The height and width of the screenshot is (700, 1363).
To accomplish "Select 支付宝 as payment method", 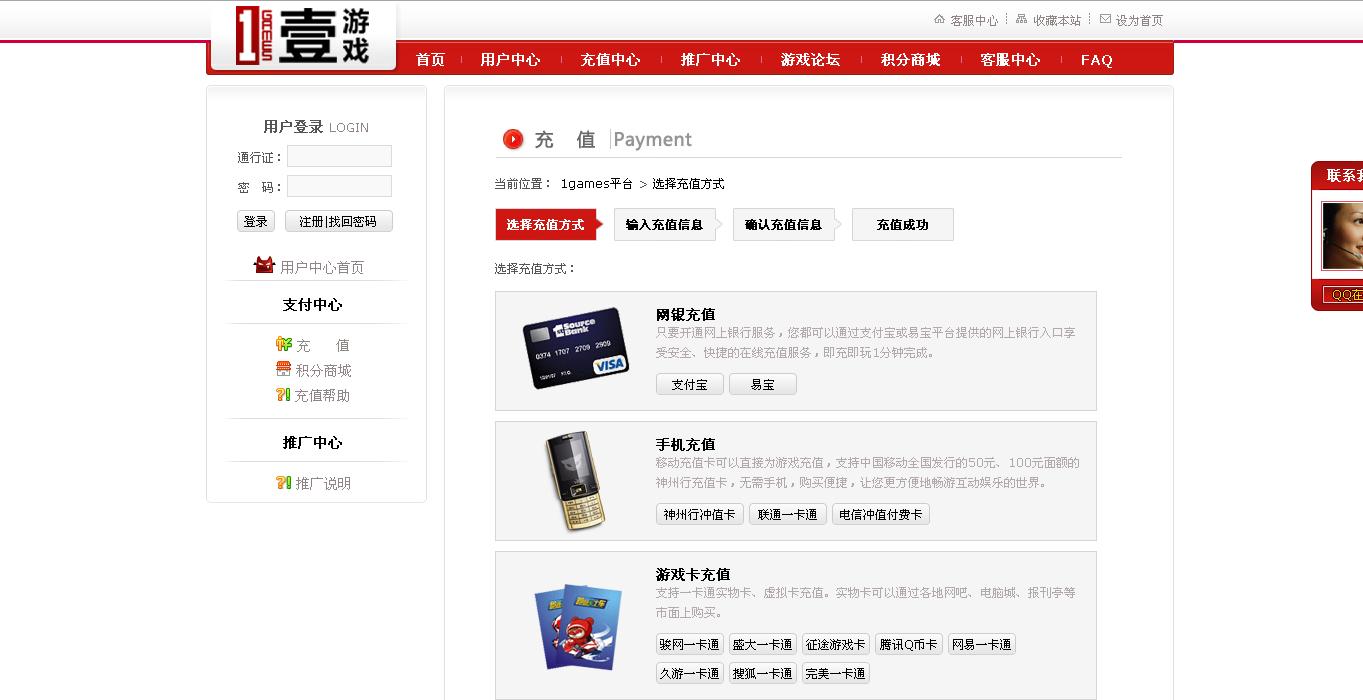I will pyautogui.click(x=689, y=383).
